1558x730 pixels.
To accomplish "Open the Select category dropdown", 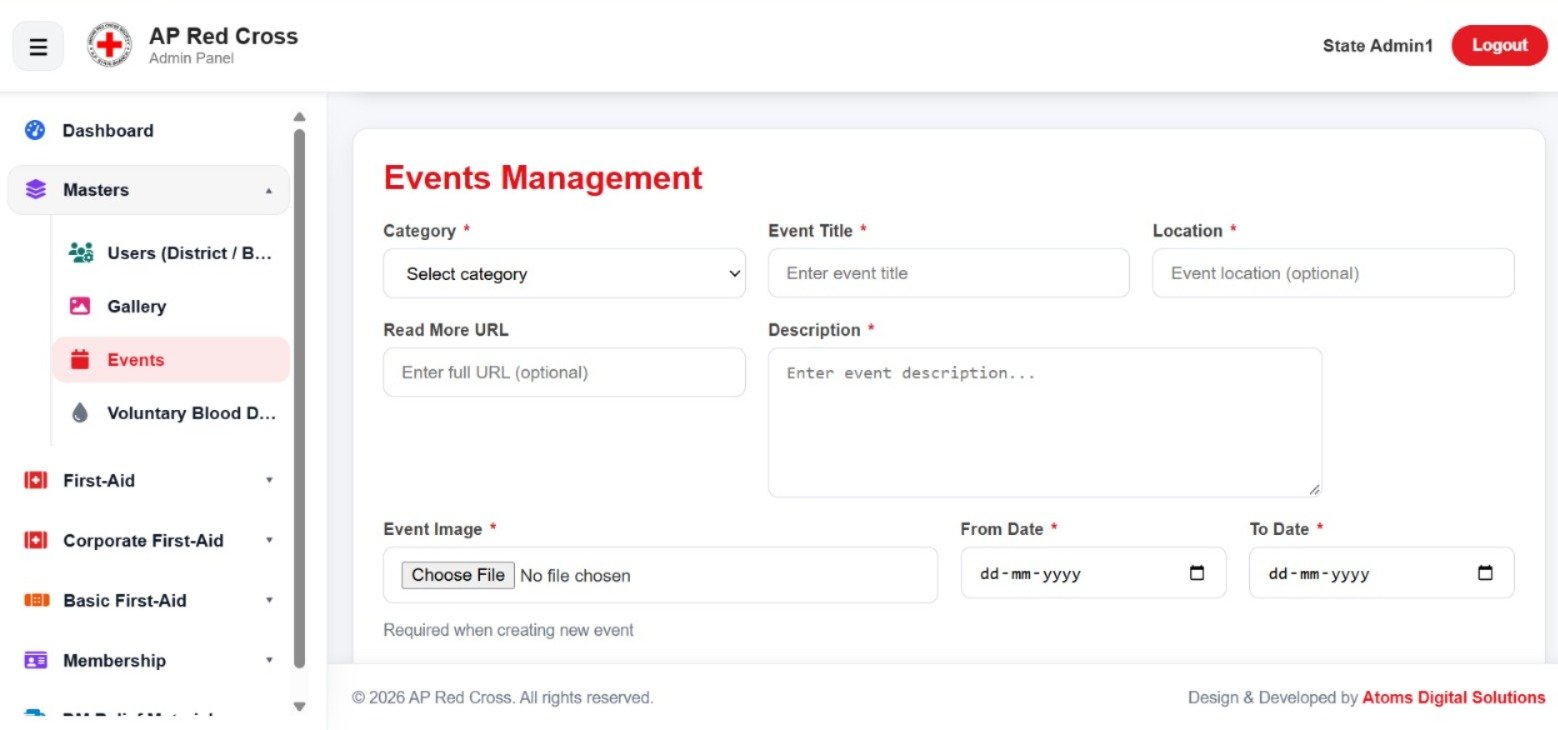I will [x=564, y=273].
